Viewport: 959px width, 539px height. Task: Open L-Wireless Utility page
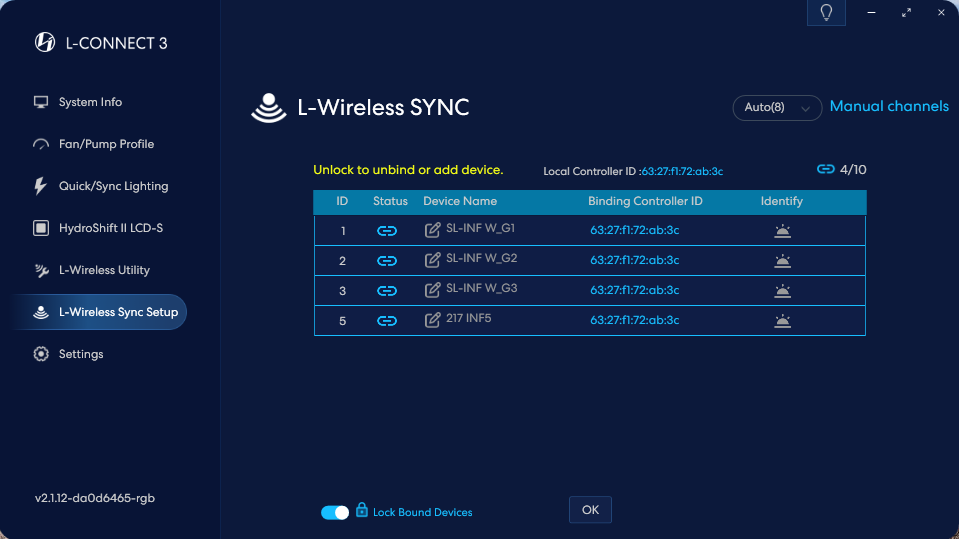104,270
